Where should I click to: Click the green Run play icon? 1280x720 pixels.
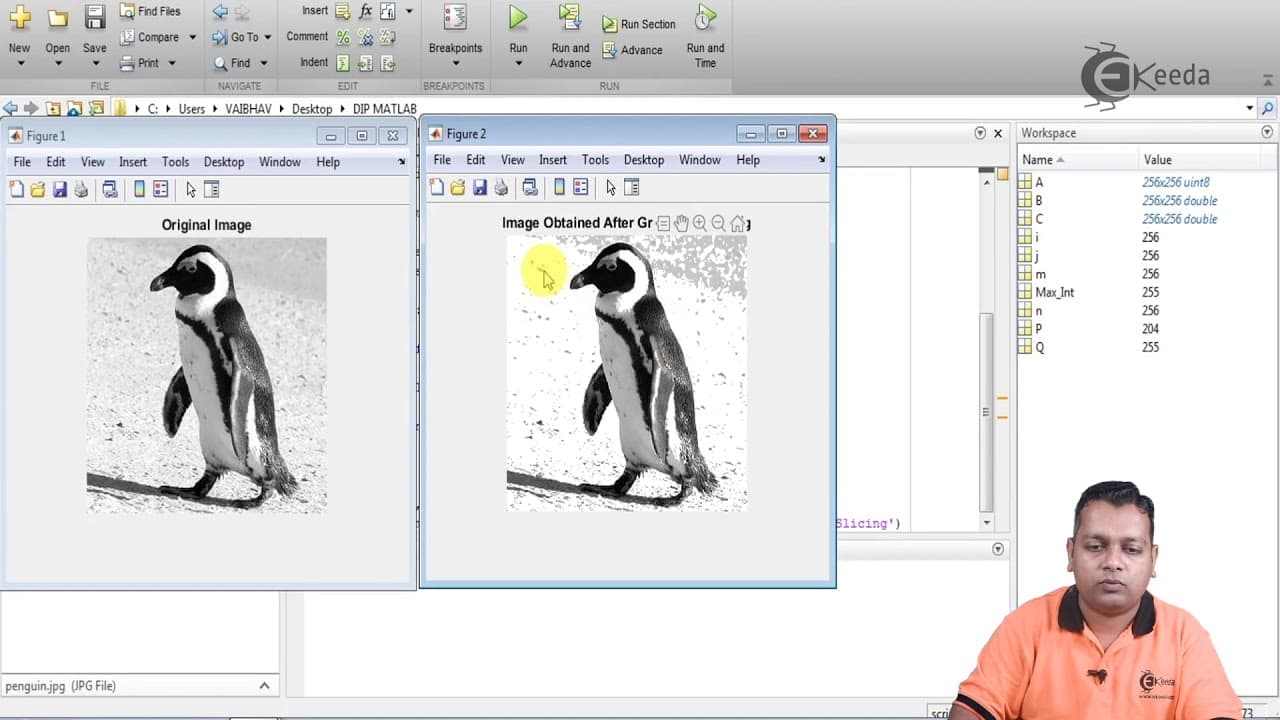(518, 17)
